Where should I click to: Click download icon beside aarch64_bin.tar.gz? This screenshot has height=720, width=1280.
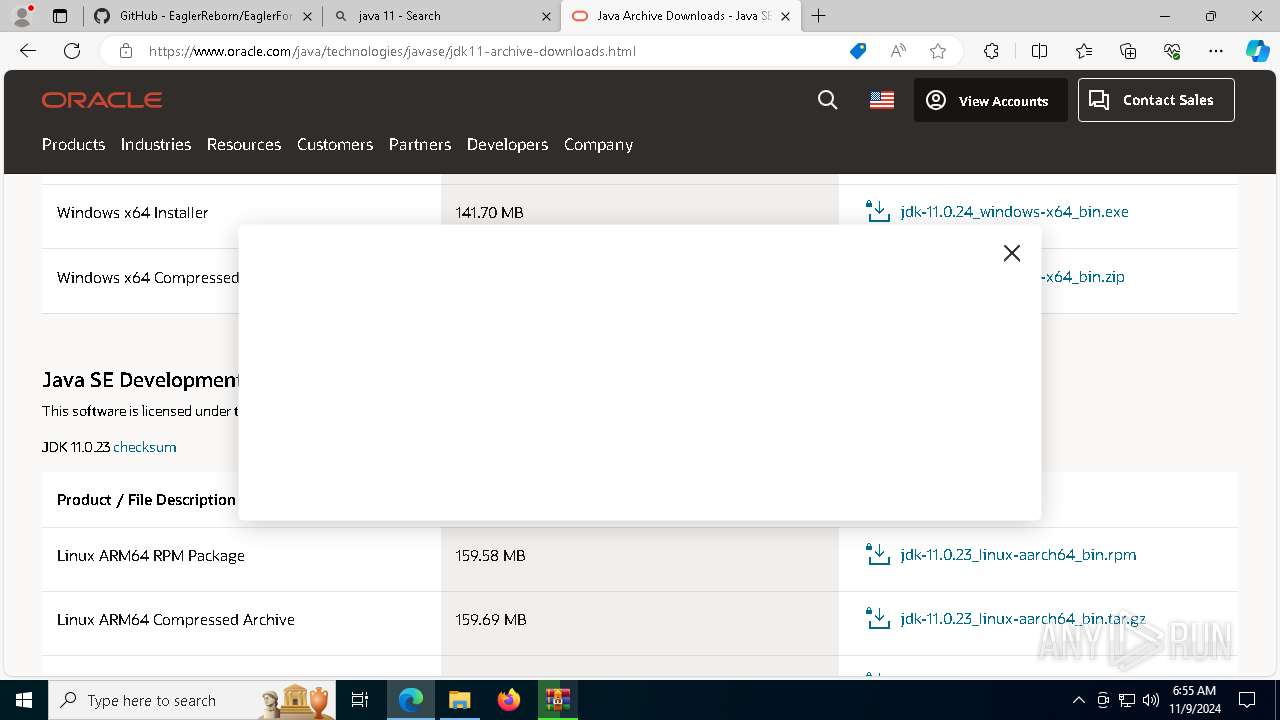tap(878, 619)
